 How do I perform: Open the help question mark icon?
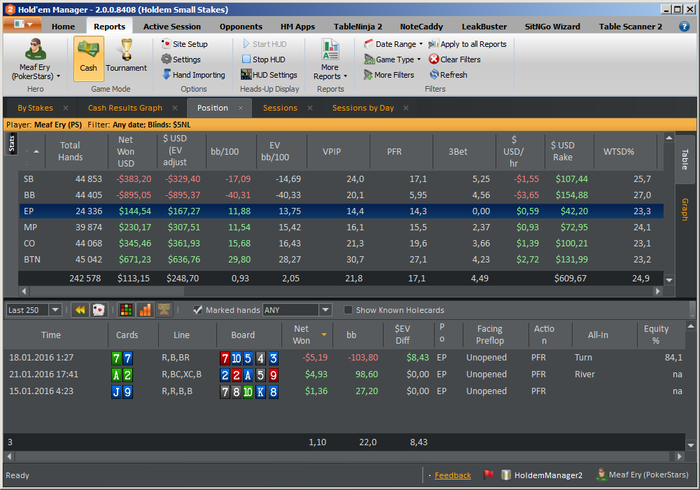[x=684, y=26]
